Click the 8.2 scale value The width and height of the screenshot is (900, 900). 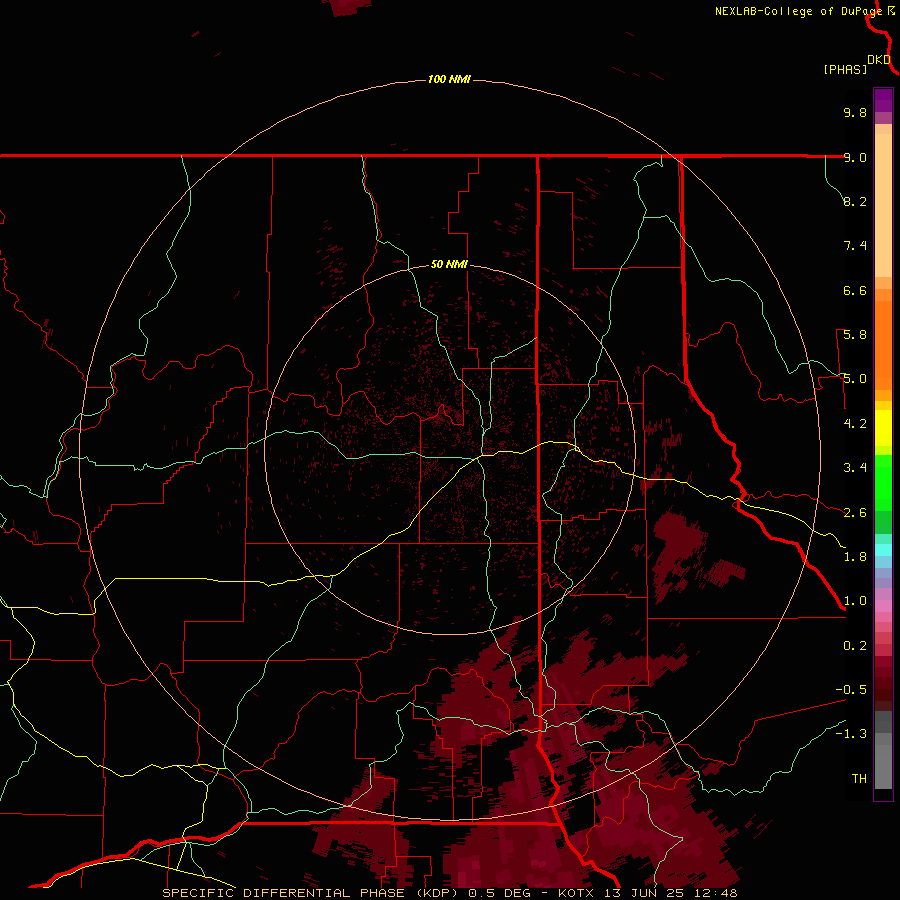point(855,201)
